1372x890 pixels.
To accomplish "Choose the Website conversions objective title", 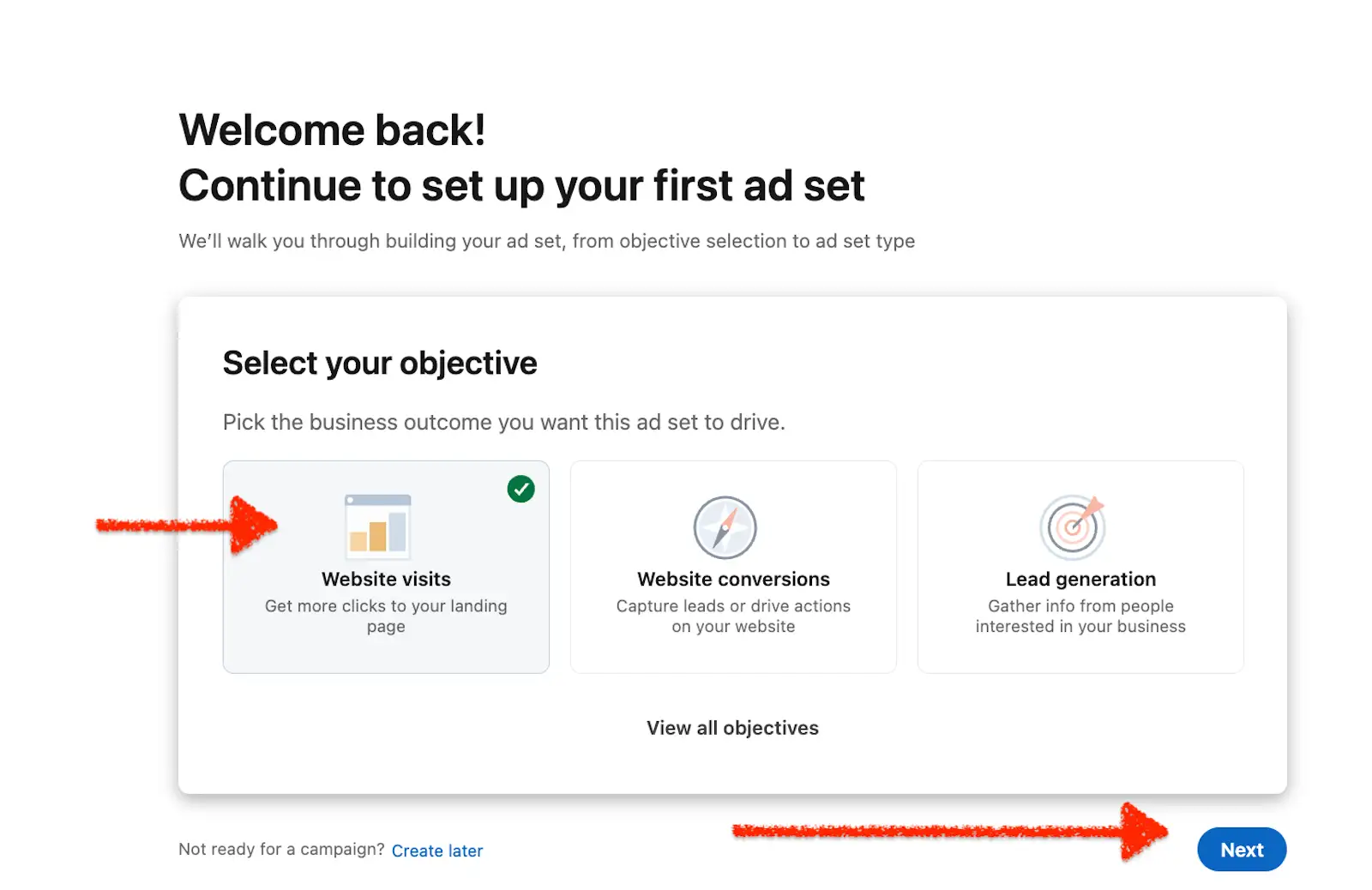I will tap(733, 579).
